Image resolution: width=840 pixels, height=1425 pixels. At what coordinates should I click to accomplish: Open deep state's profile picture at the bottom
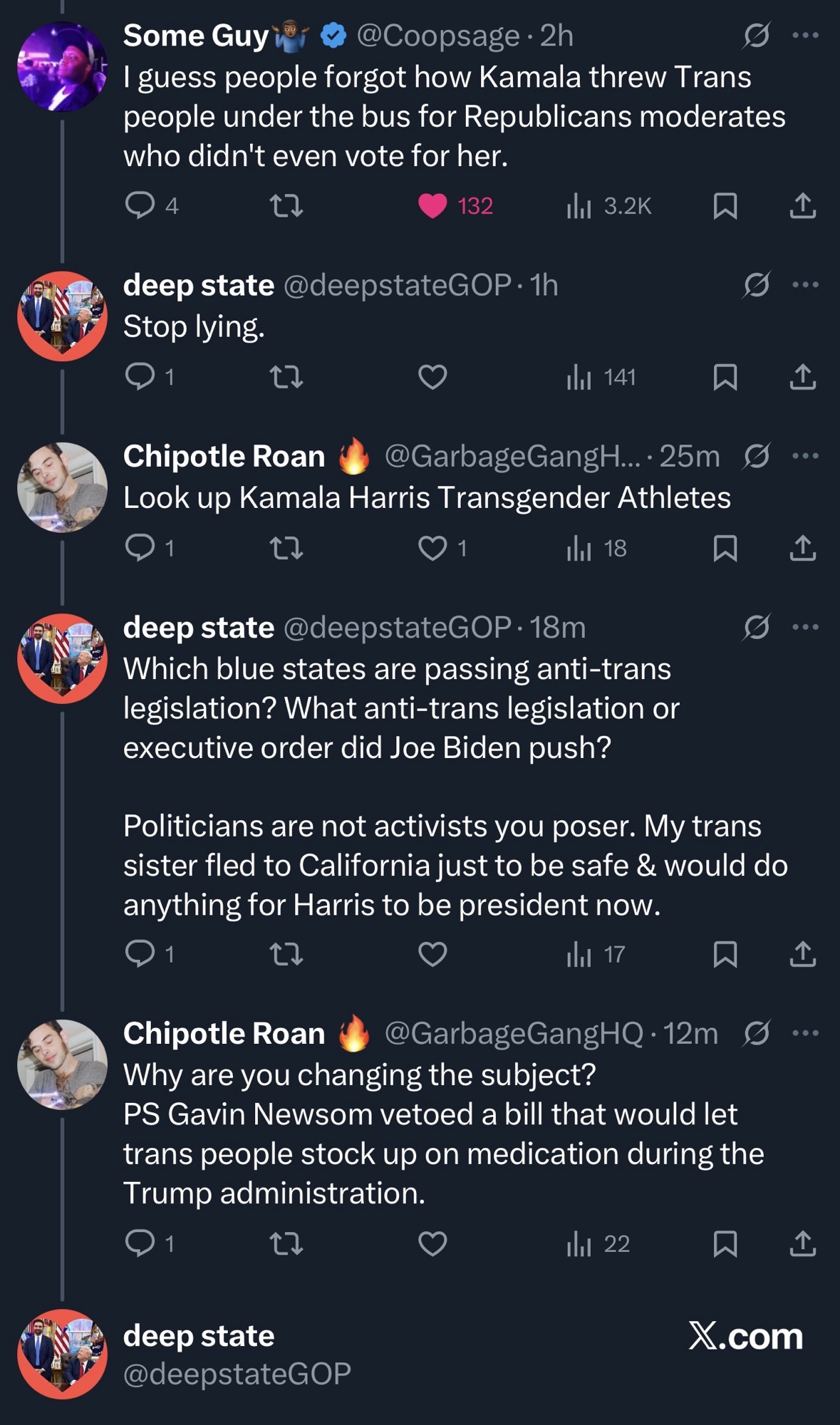(63, 1354)
